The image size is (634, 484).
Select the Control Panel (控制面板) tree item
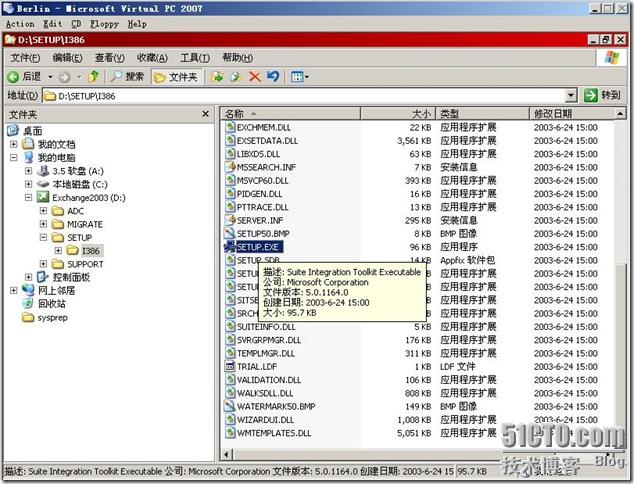coord(71,277)
